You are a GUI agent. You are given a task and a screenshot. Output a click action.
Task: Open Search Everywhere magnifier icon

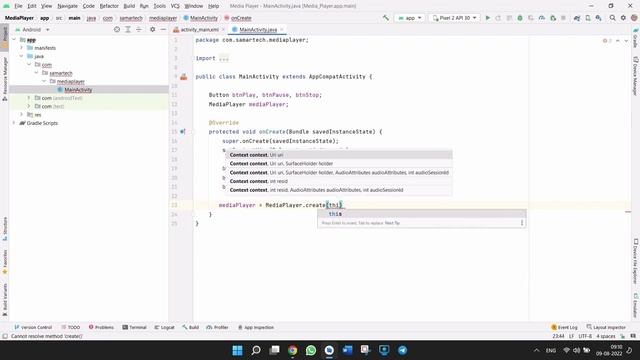(x=613, y=18)
